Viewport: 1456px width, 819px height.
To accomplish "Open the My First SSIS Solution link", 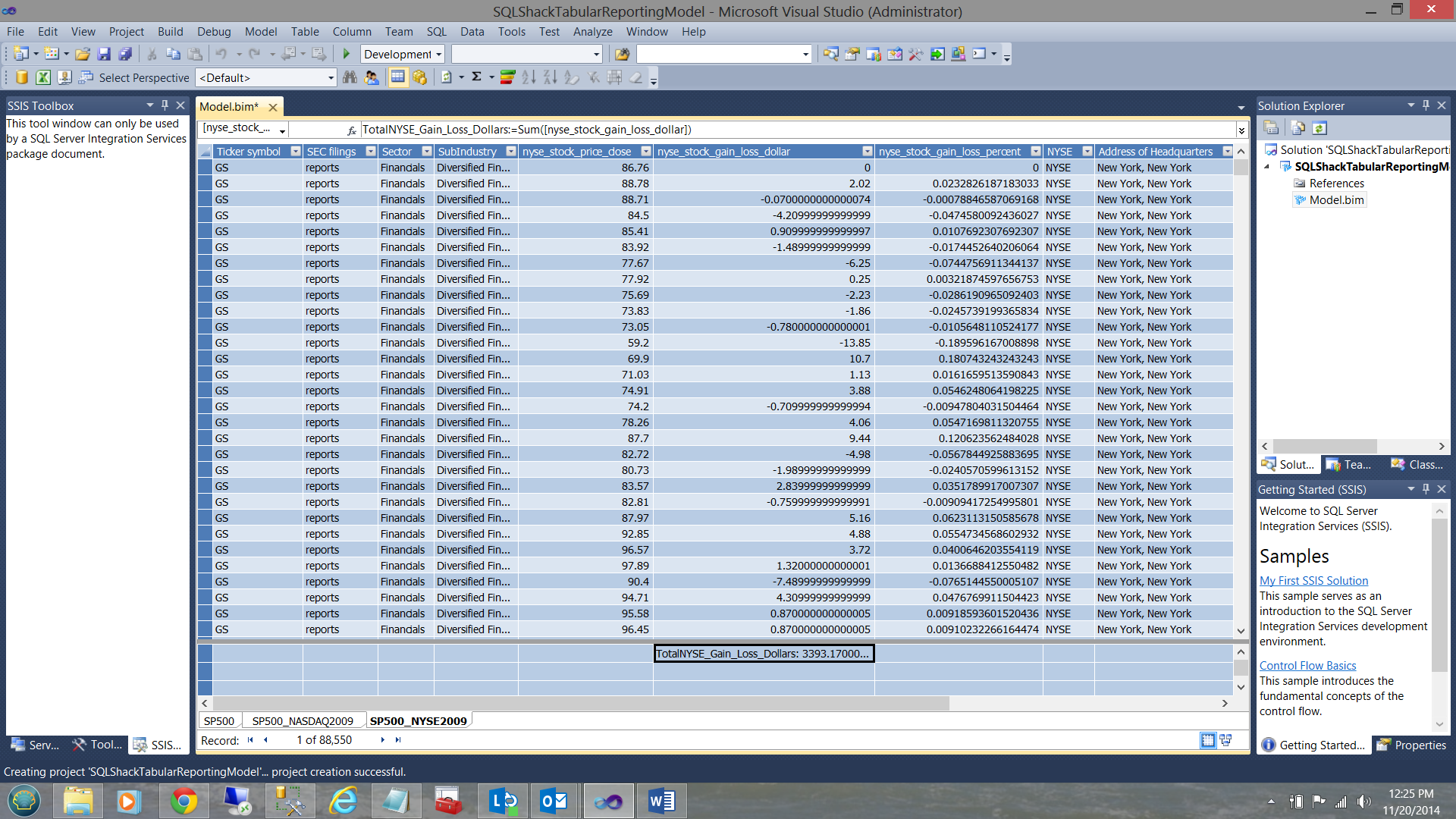I will [x=1313, y=580].
